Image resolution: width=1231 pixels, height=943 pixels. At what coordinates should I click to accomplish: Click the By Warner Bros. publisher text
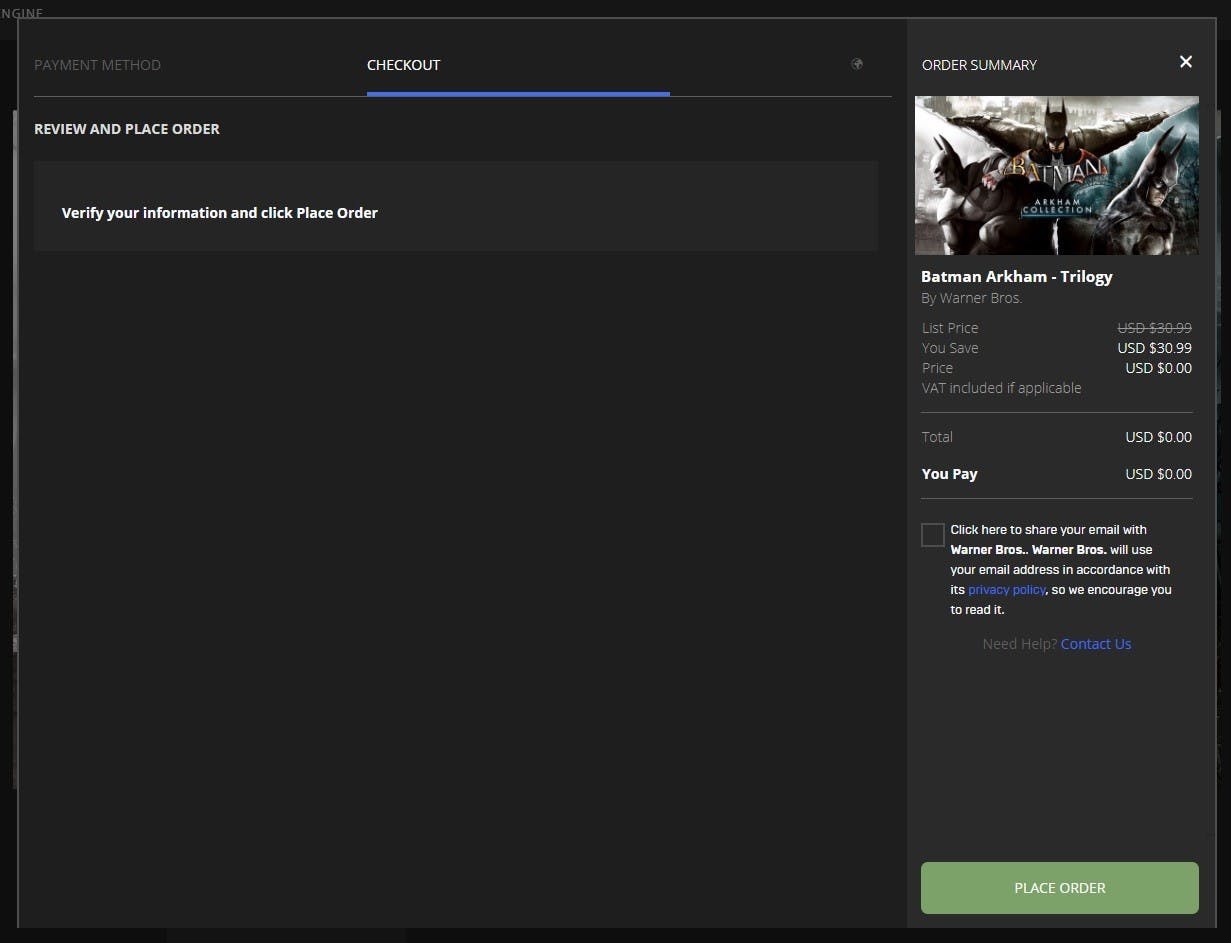971,298
